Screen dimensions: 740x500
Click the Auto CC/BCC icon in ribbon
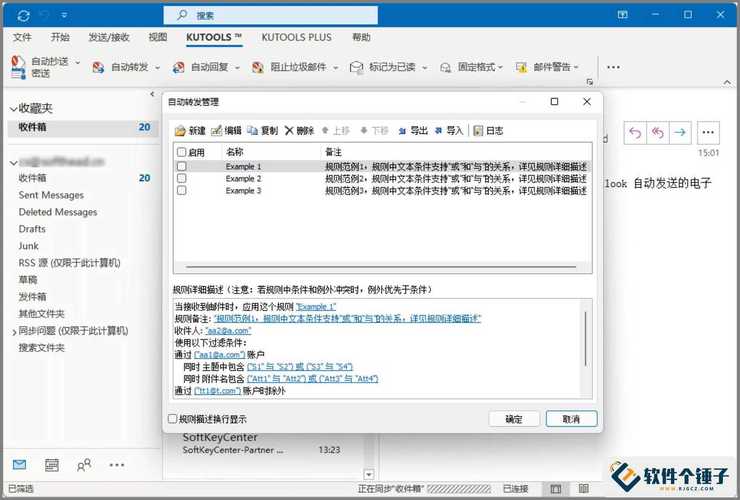pyautogui.click(x=18, y=67)
